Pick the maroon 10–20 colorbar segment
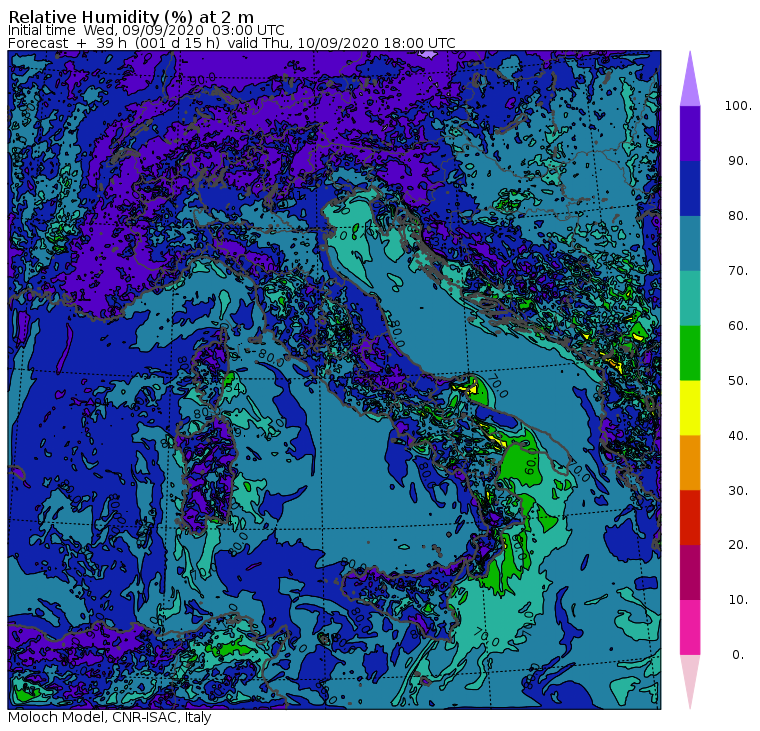This screenshot has width=760, height=731. 690,572
